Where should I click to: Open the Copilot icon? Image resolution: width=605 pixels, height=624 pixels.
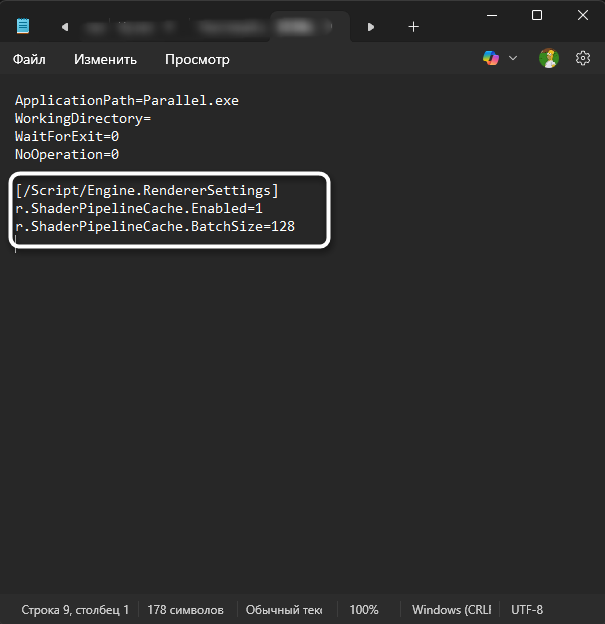click(x=491, y=58)
